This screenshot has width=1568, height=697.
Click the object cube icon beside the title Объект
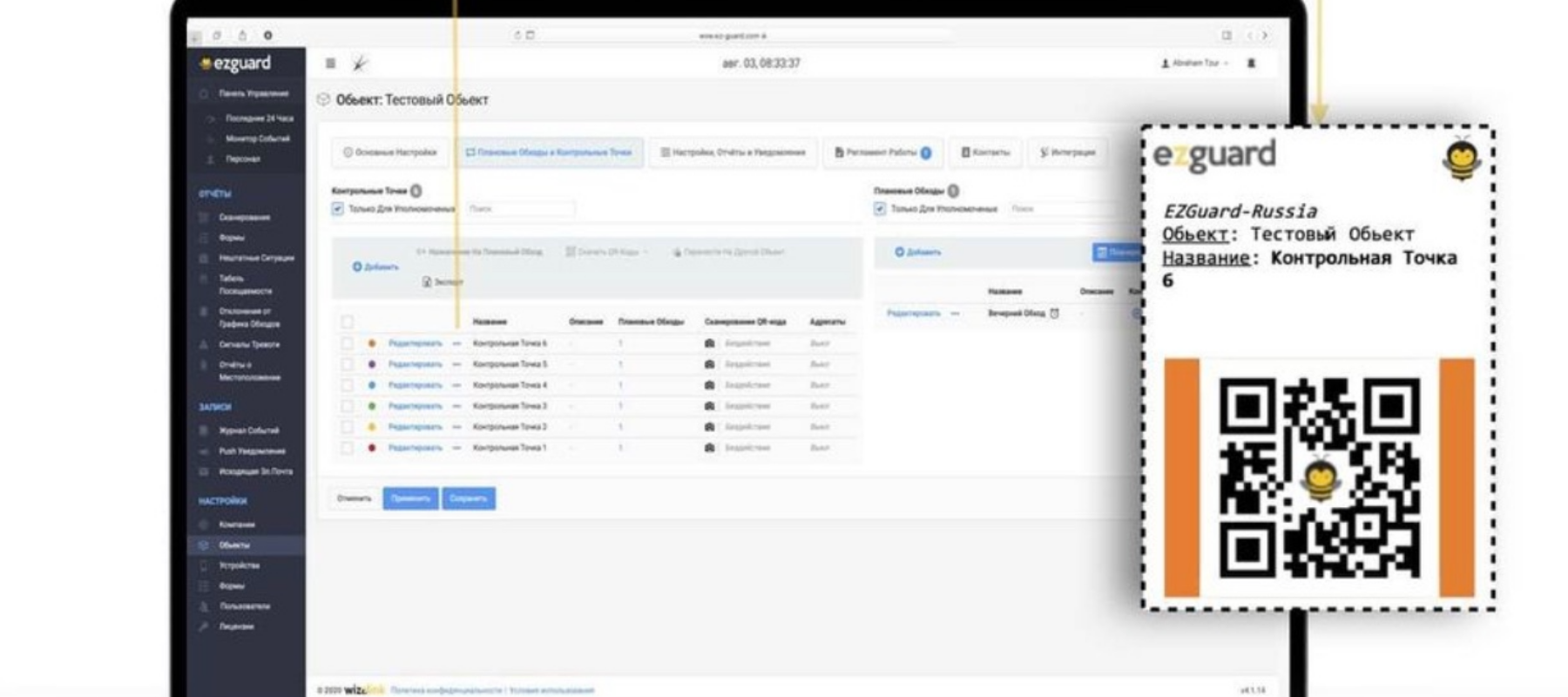tap(324, 99)
